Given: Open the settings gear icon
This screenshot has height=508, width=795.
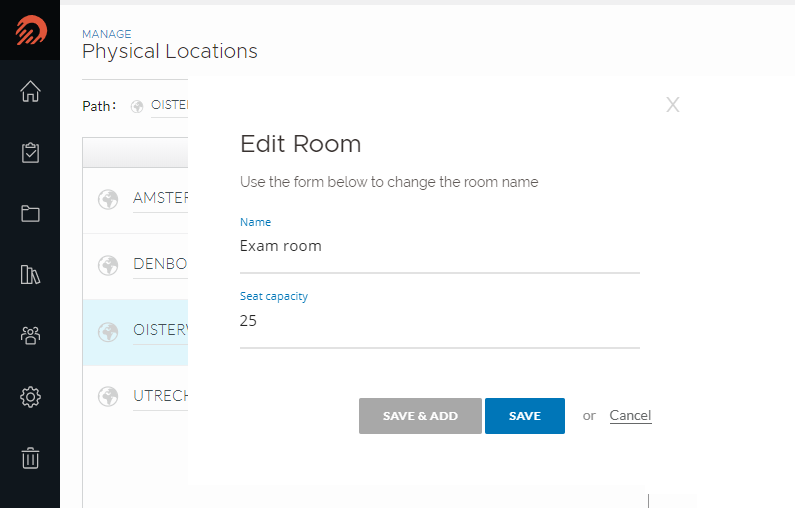Looking at the screenshot, I should pyautogui.click(x=30, y=397).
